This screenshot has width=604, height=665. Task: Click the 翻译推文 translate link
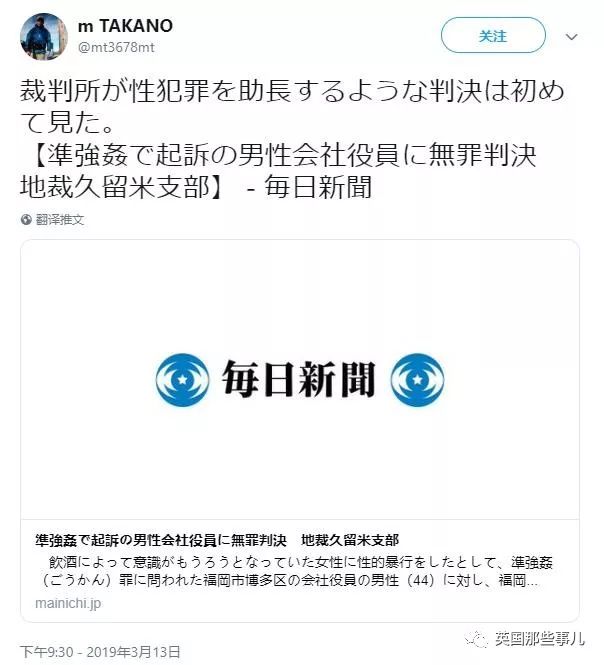tap(60, 219)
